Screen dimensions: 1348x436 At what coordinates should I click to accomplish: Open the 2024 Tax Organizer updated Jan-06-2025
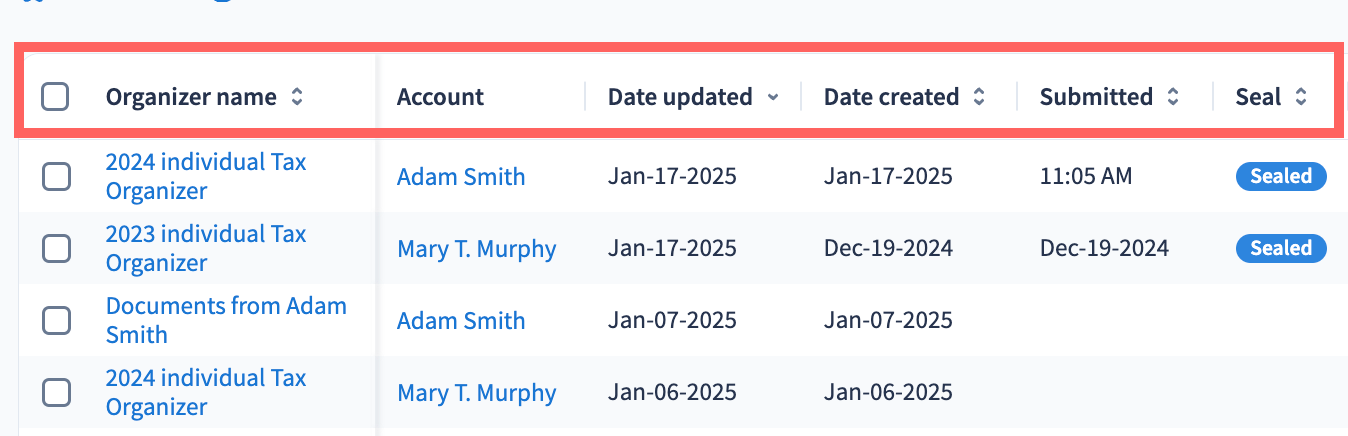click(206, 392)
